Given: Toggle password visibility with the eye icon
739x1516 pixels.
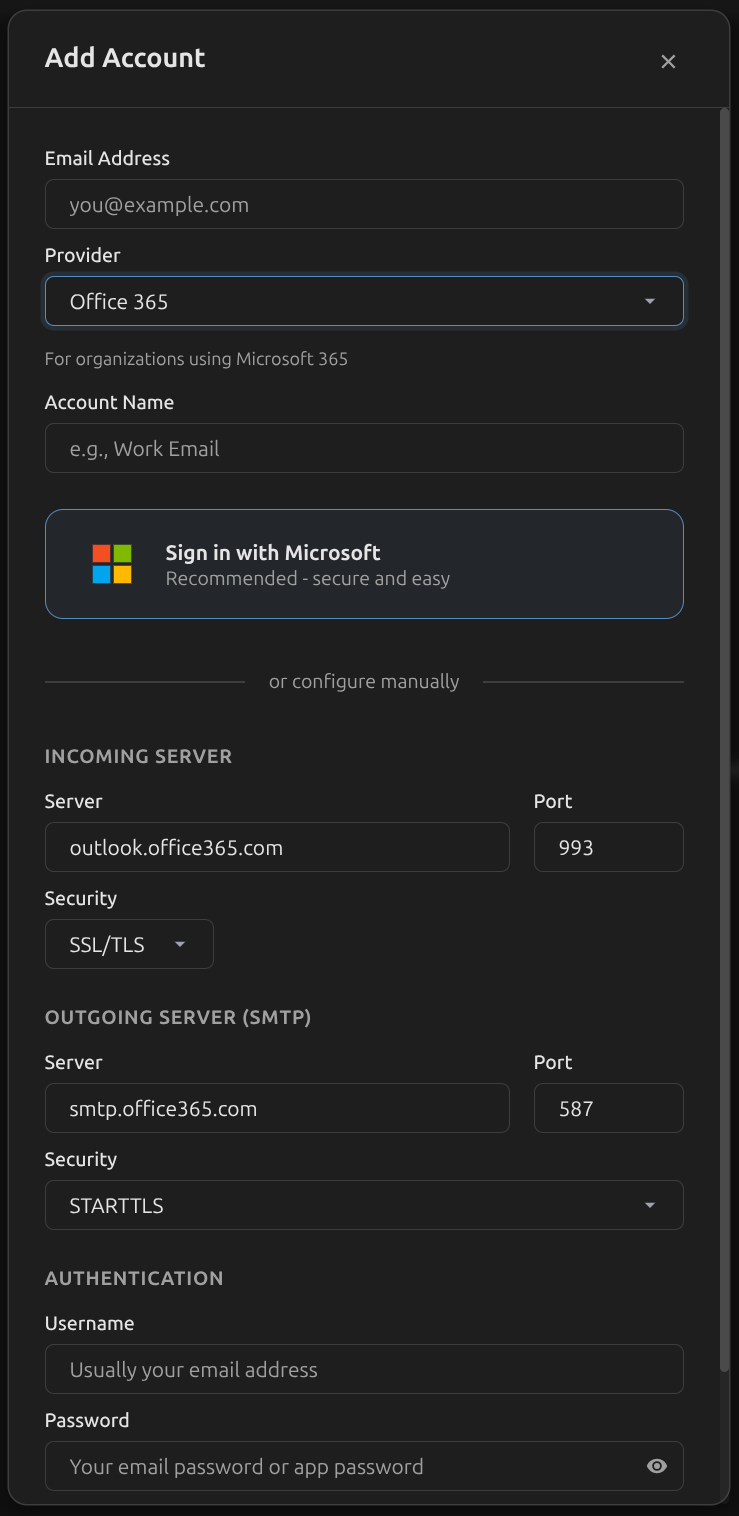Looking at the screenshot, I should click(x=656, y=1466).
